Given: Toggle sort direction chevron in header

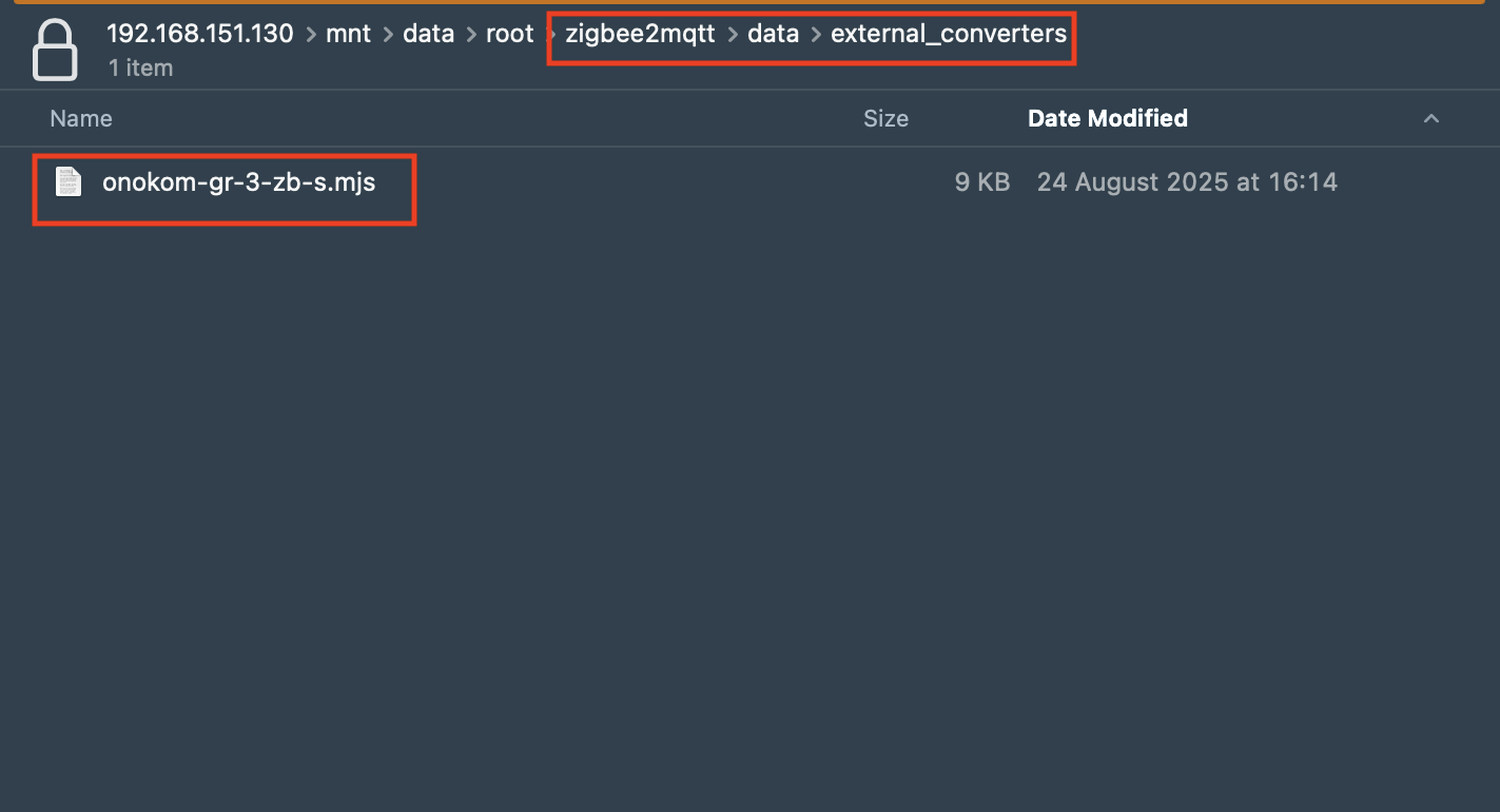Looking at the screenshot, I should (x=1431, y=118).
